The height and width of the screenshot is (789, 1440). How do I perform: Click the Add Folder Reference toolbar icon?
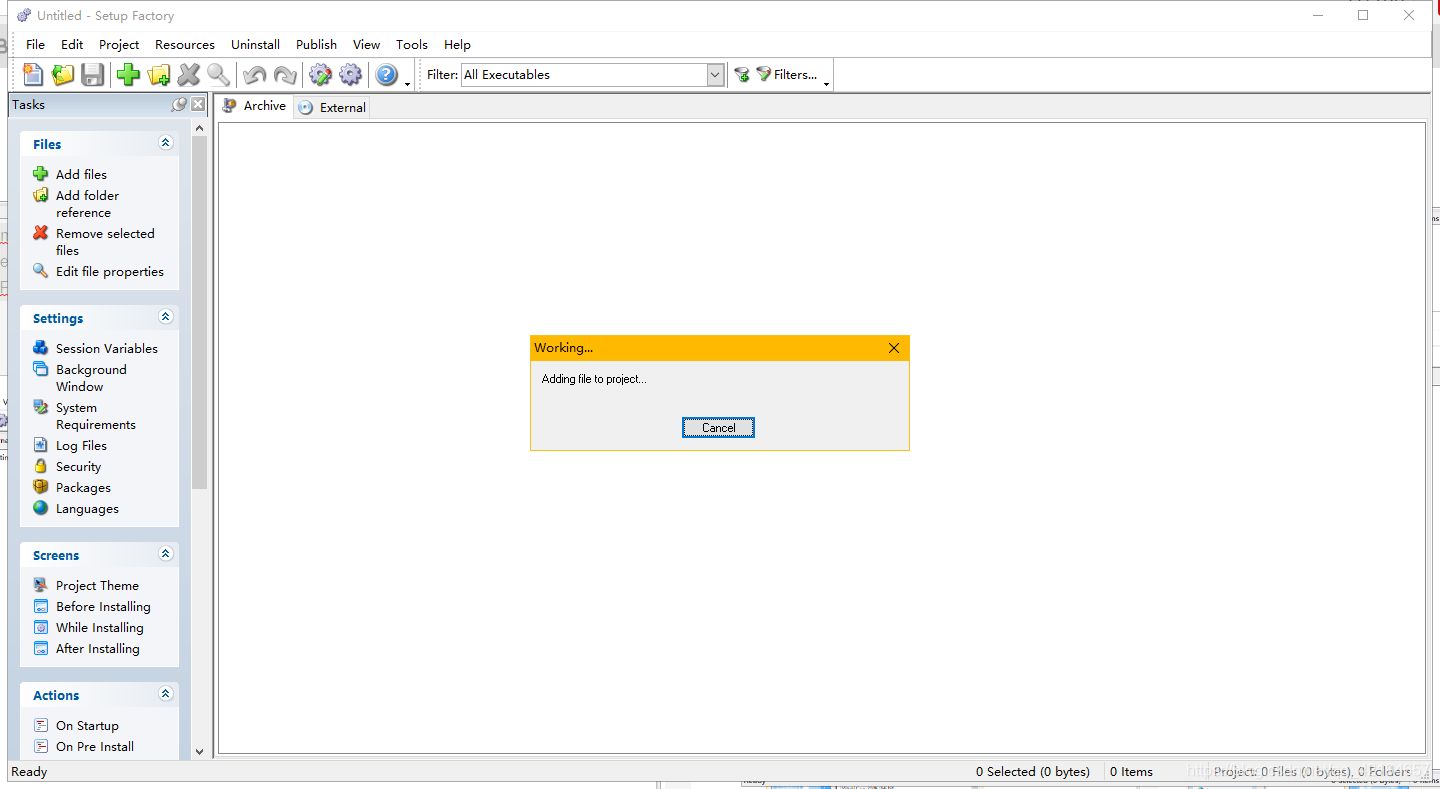coord(159,74)
